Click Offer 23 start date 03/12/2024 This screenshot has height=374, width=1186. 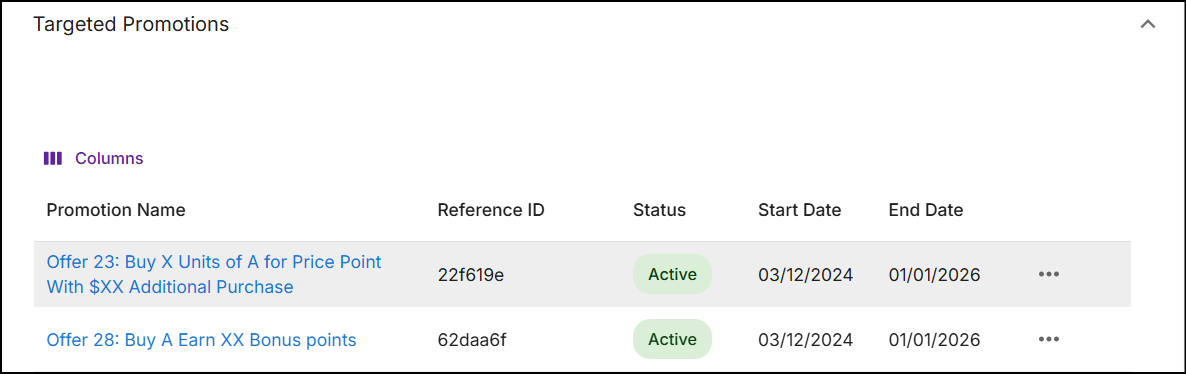point(806,275)
